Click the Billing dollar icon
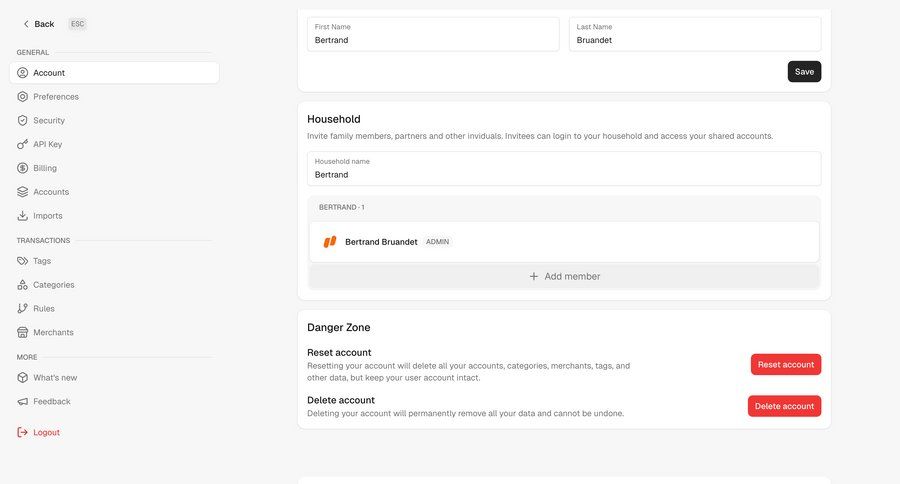The height and width of the screenshot is (484, 900). tap(22, 168)
